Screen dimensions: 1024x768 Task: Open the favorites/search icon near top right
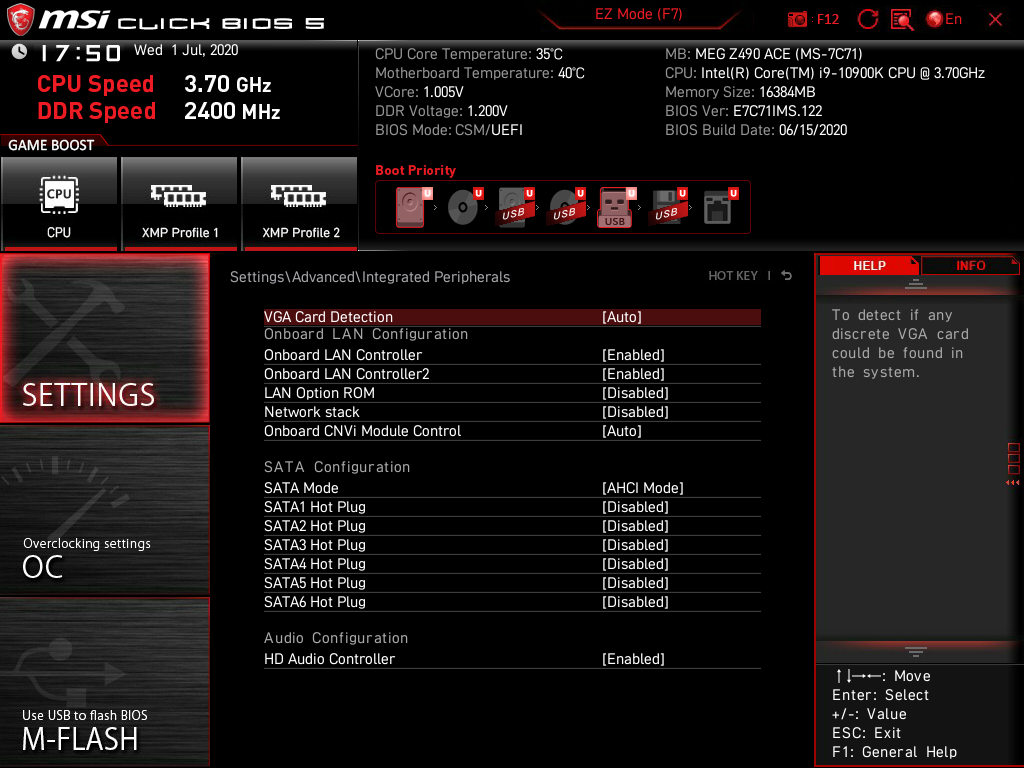[x=899, y=18]
